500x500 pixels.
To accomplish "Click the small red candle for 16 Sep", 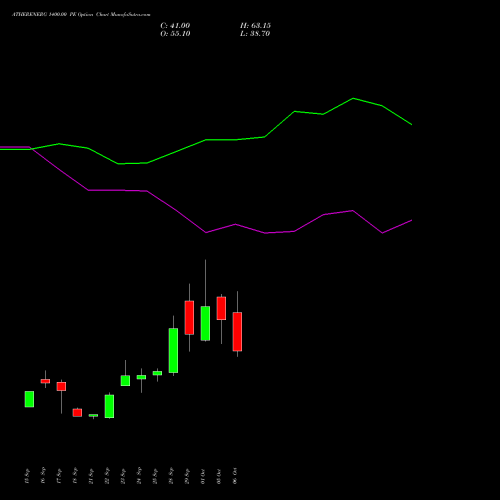I will [x=45, y=381].
